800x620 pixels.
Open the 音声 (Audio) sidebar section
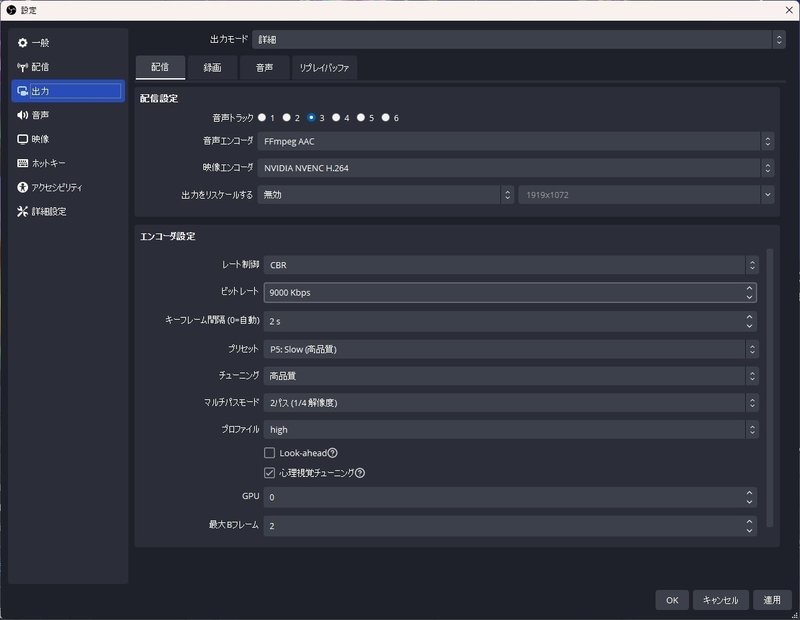68,115
